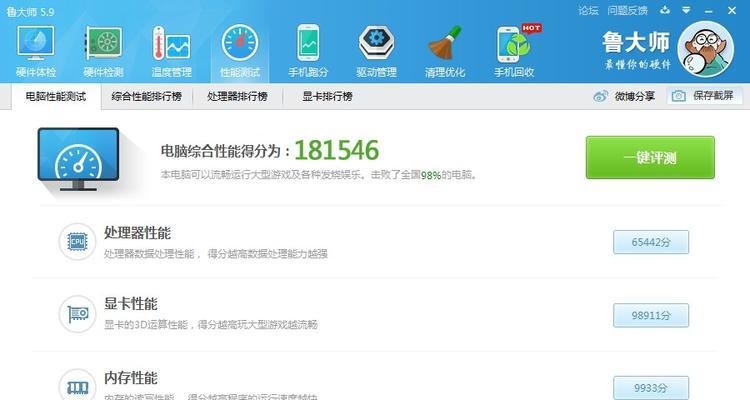Minimize the 鲁大师 window
The width and height of the screenshot is (750, 400).
click(x=709, y=11)
